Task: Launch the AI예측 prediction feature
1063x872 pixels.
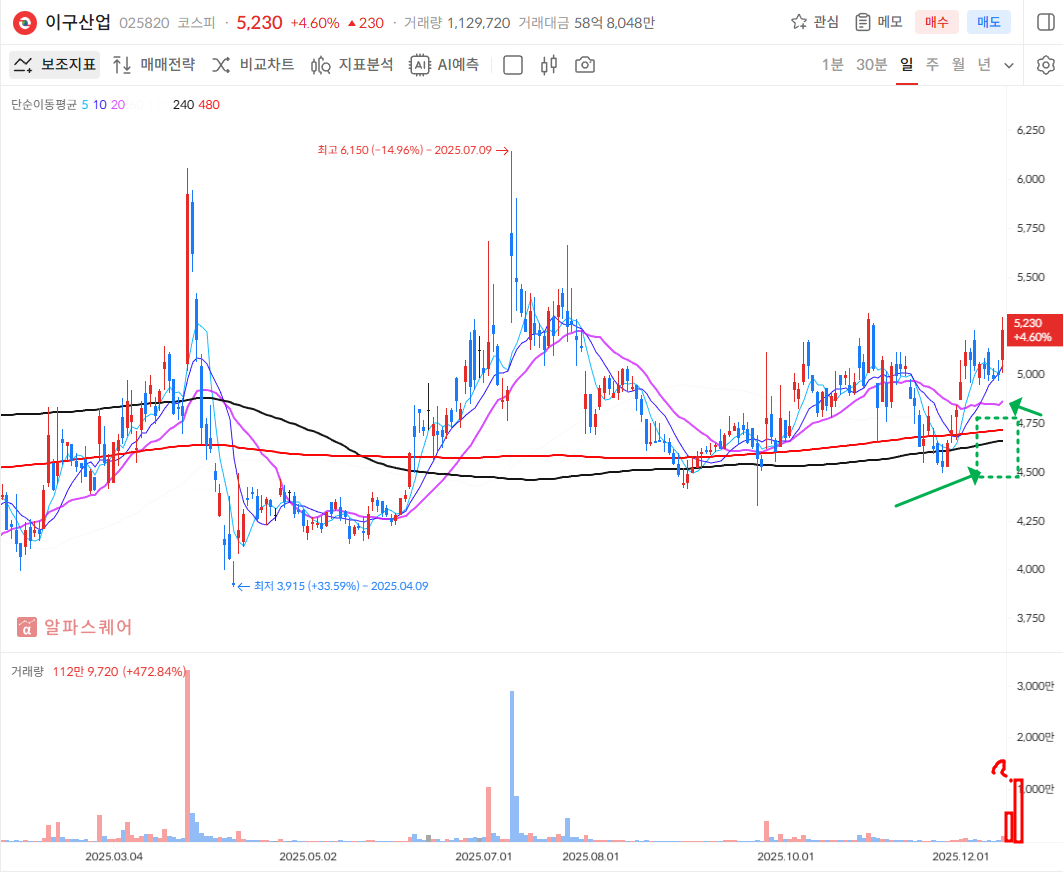Action: click(444, 65)
